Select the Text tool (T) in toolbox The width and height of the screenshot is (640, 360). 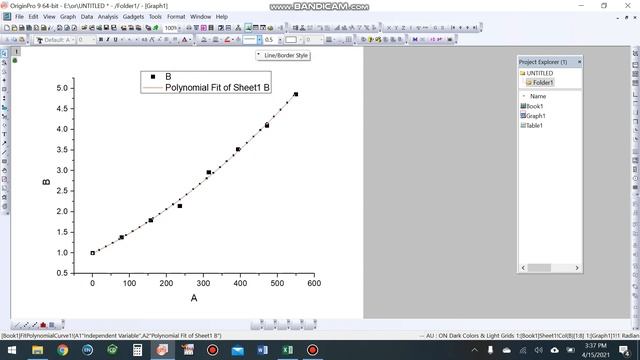(4, 134)
